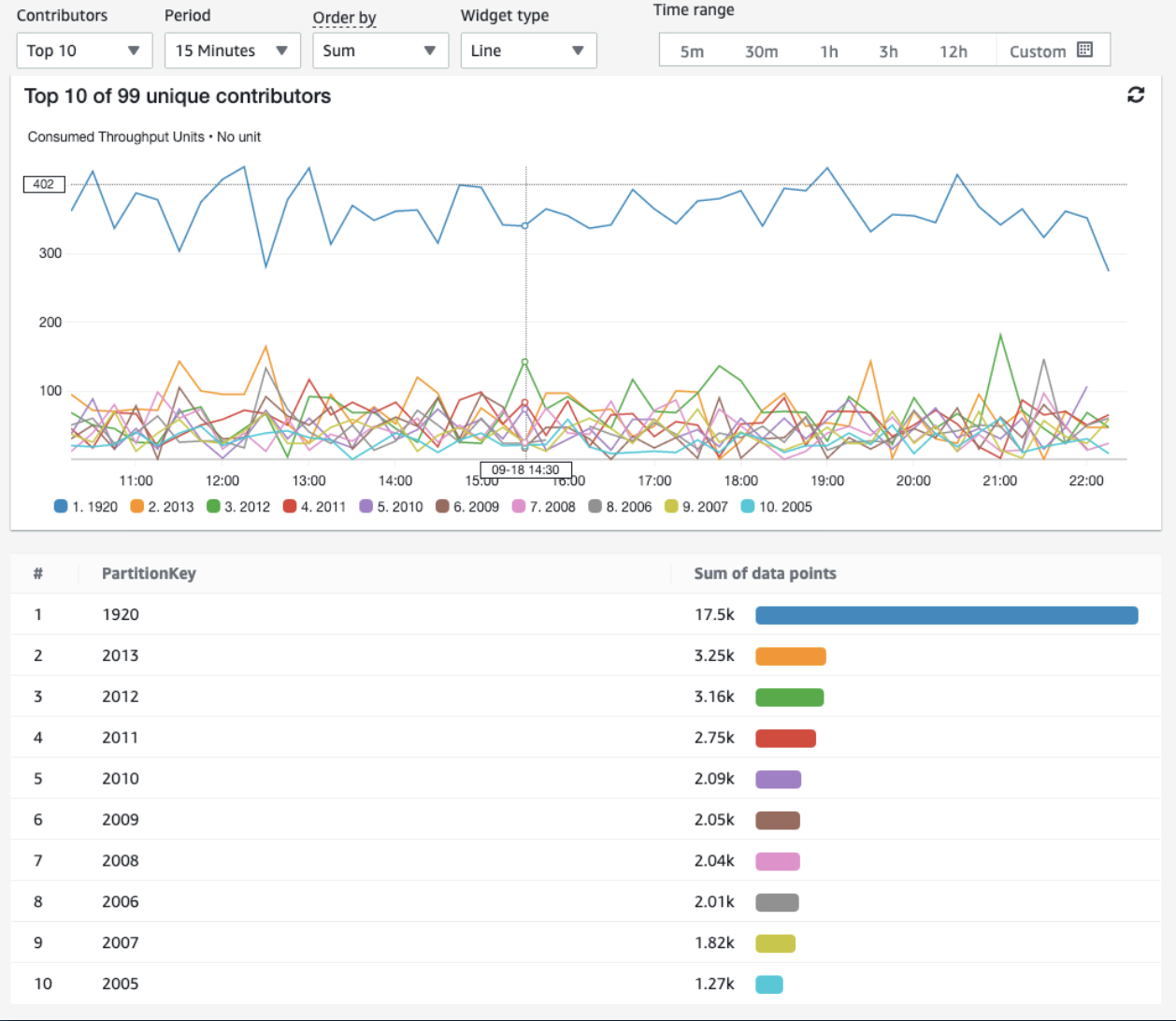The image size is (1176, 1021).
Task: Select partition key 2009 in table
Action: coord(121,820)
